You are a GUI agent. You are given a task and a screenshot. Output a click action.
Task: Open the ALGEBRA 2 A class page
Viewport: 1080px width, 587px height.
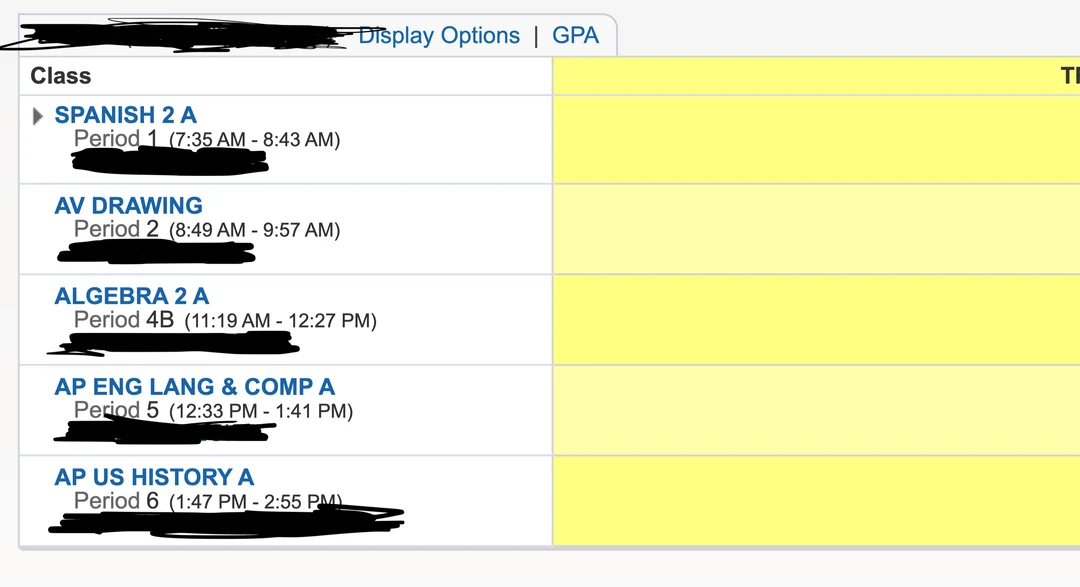tap(132, 296)
